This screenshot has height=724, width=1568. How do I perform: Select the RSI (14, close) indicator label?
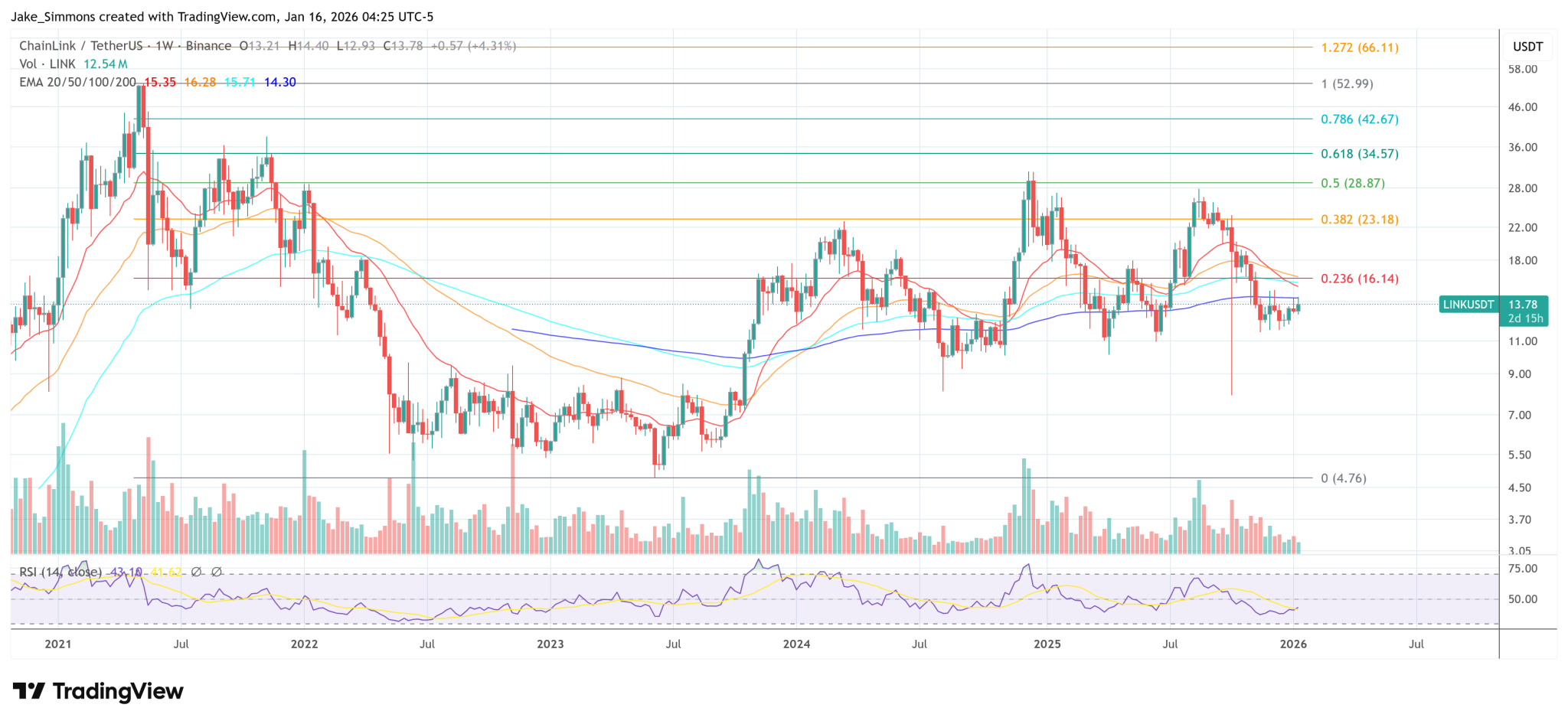click(x=60, y=572)
